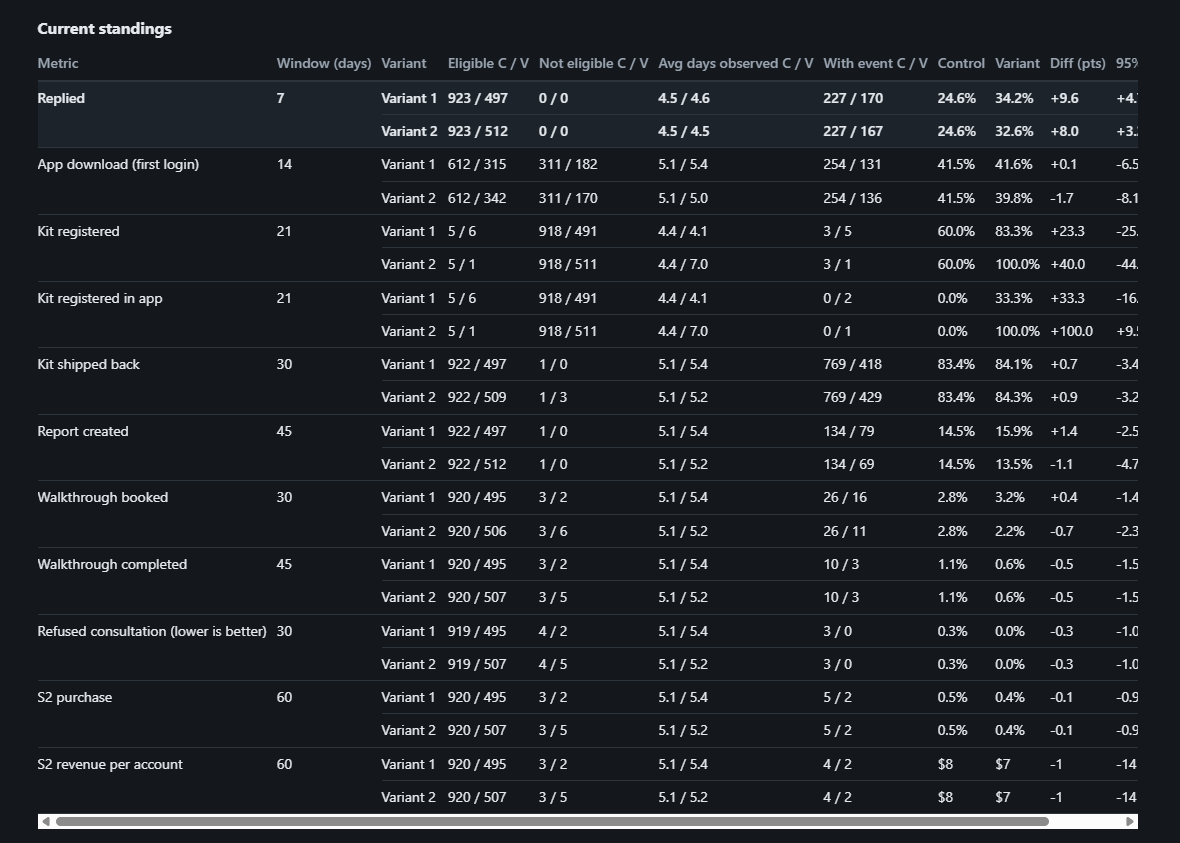Click variant rate '32.6%'
1180x843 pixels.
coord(1014,131)
